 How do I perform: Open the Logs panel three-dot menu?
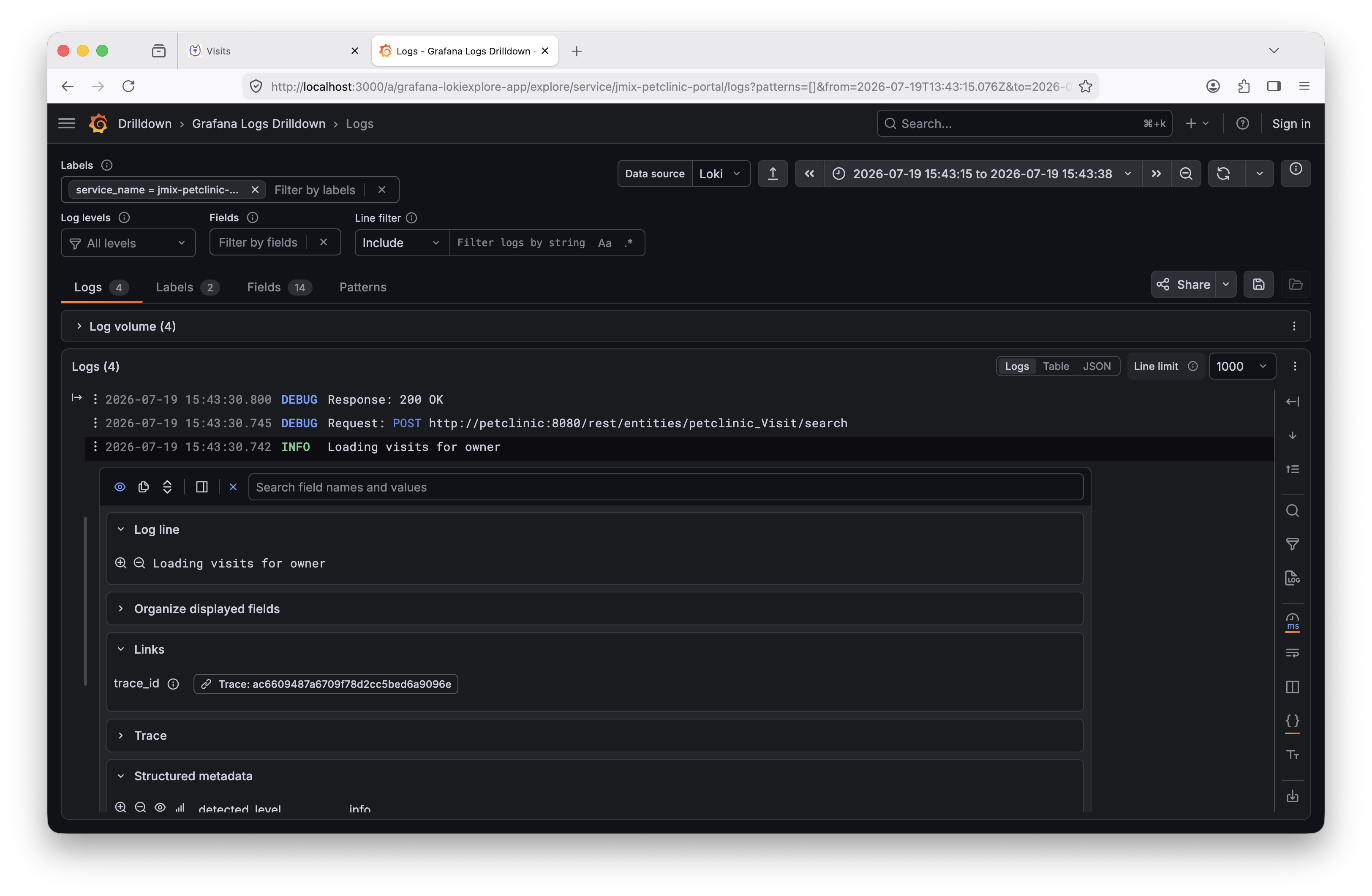1295,367
